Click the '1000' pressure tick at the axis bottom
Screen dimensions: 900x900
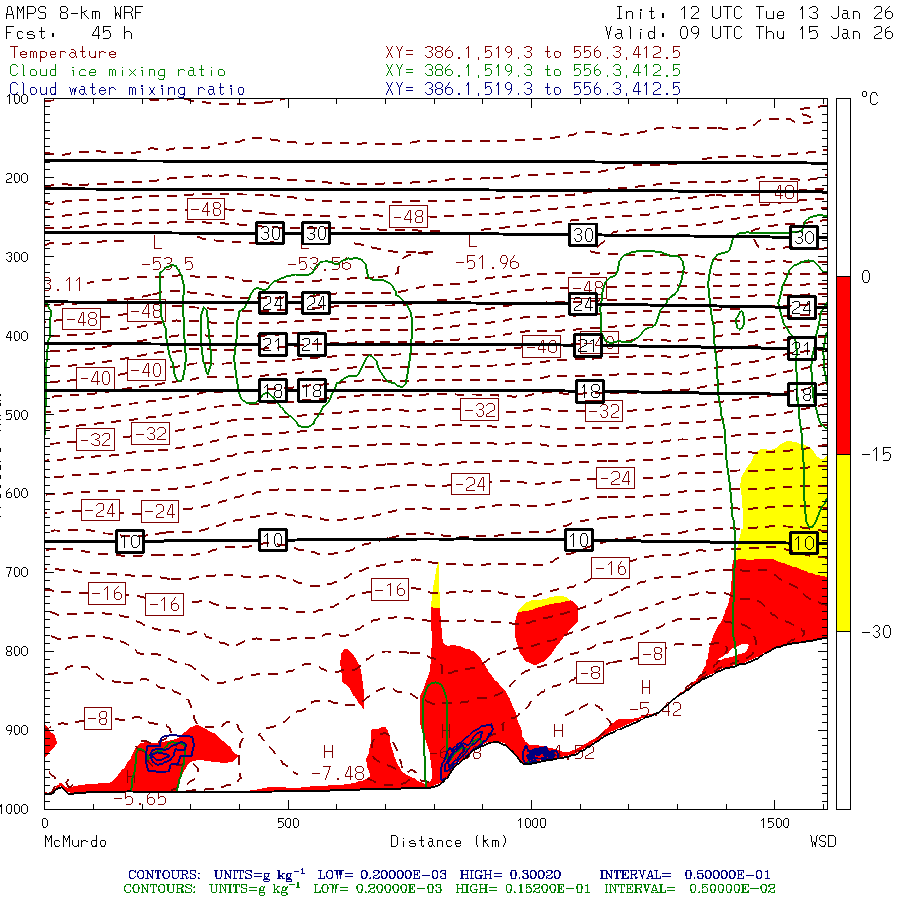point(14,809)
